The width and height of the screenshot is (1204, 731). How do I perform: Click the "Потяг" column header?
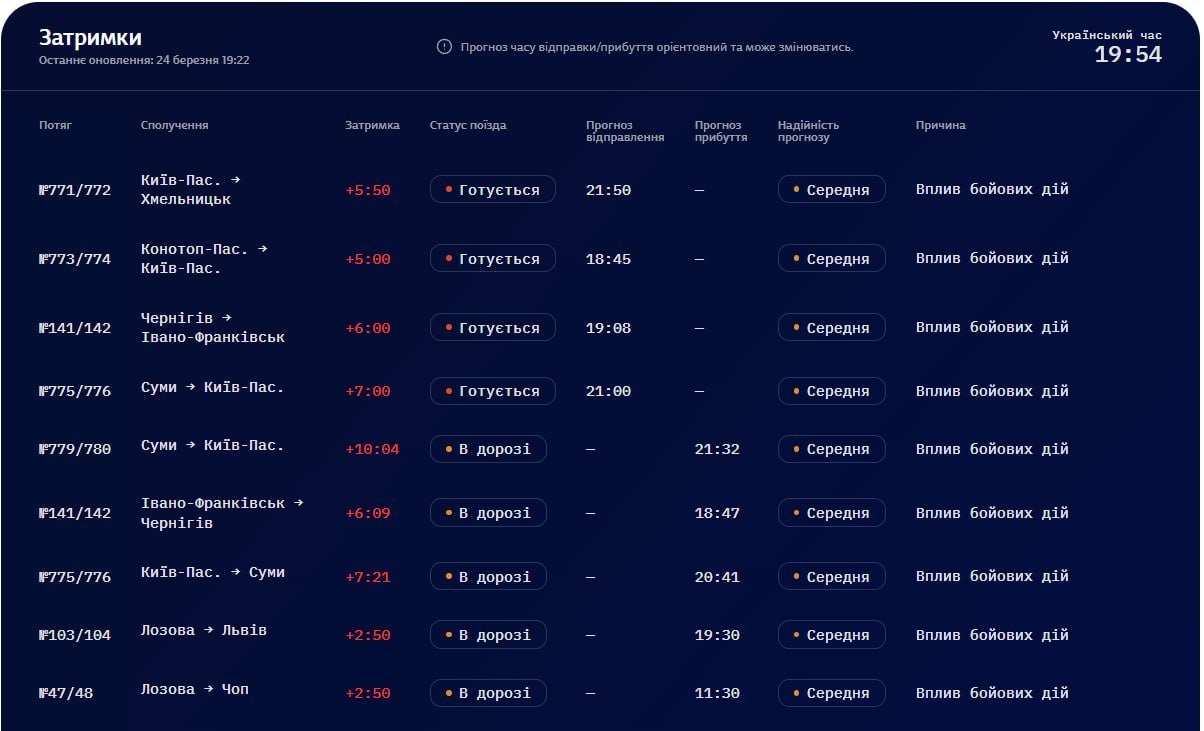click(55, 125)
